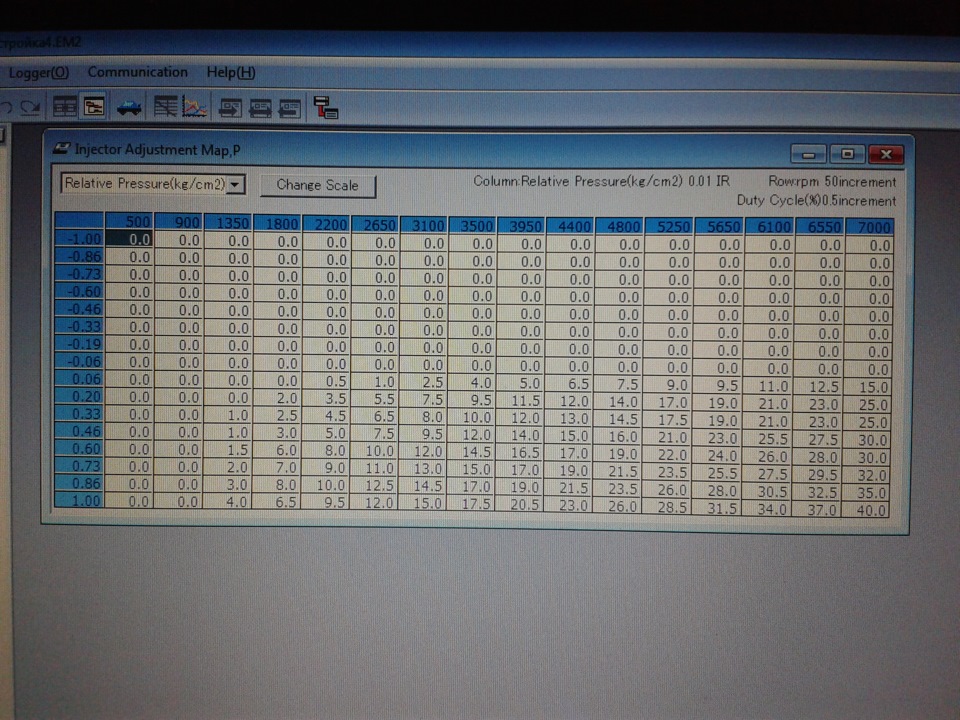Click the 4.0 cell in row 1.00
The width and height of the screenshot is (960, 720).
pos(228,501)
